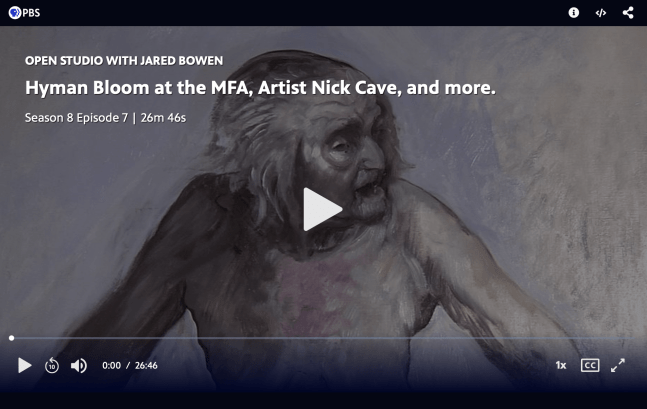The width and height of the screenshot is (647, 409).
Task: Click the progress bar scrubber handle
Action: 12,338
